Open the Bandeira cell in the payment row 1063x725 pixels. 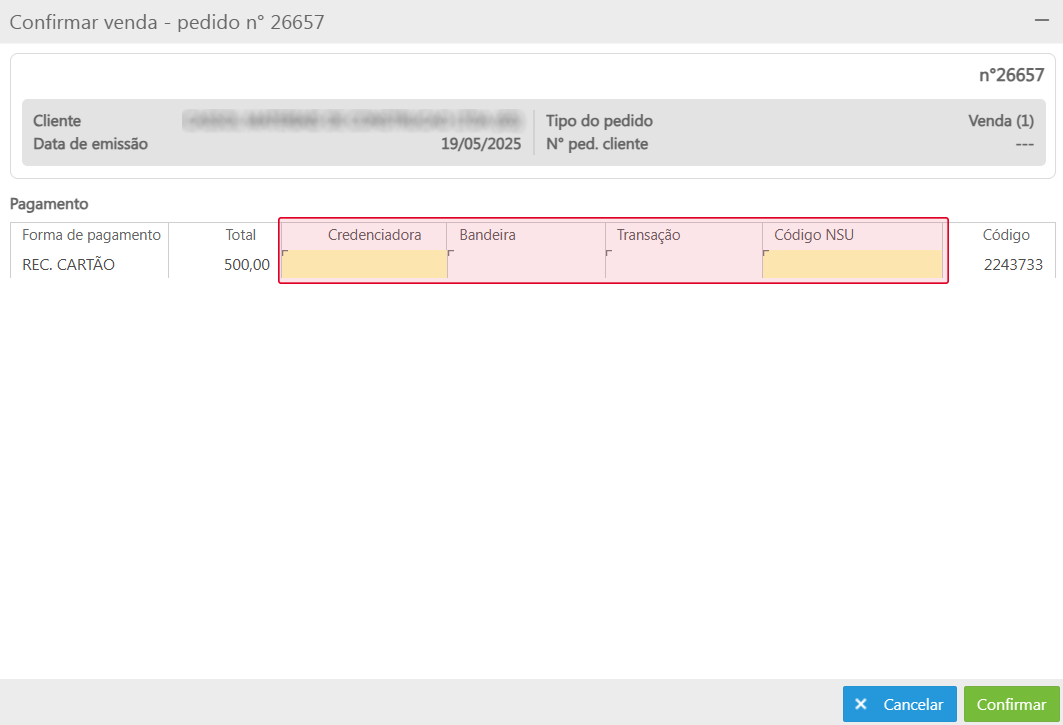[x=526, y=264]
